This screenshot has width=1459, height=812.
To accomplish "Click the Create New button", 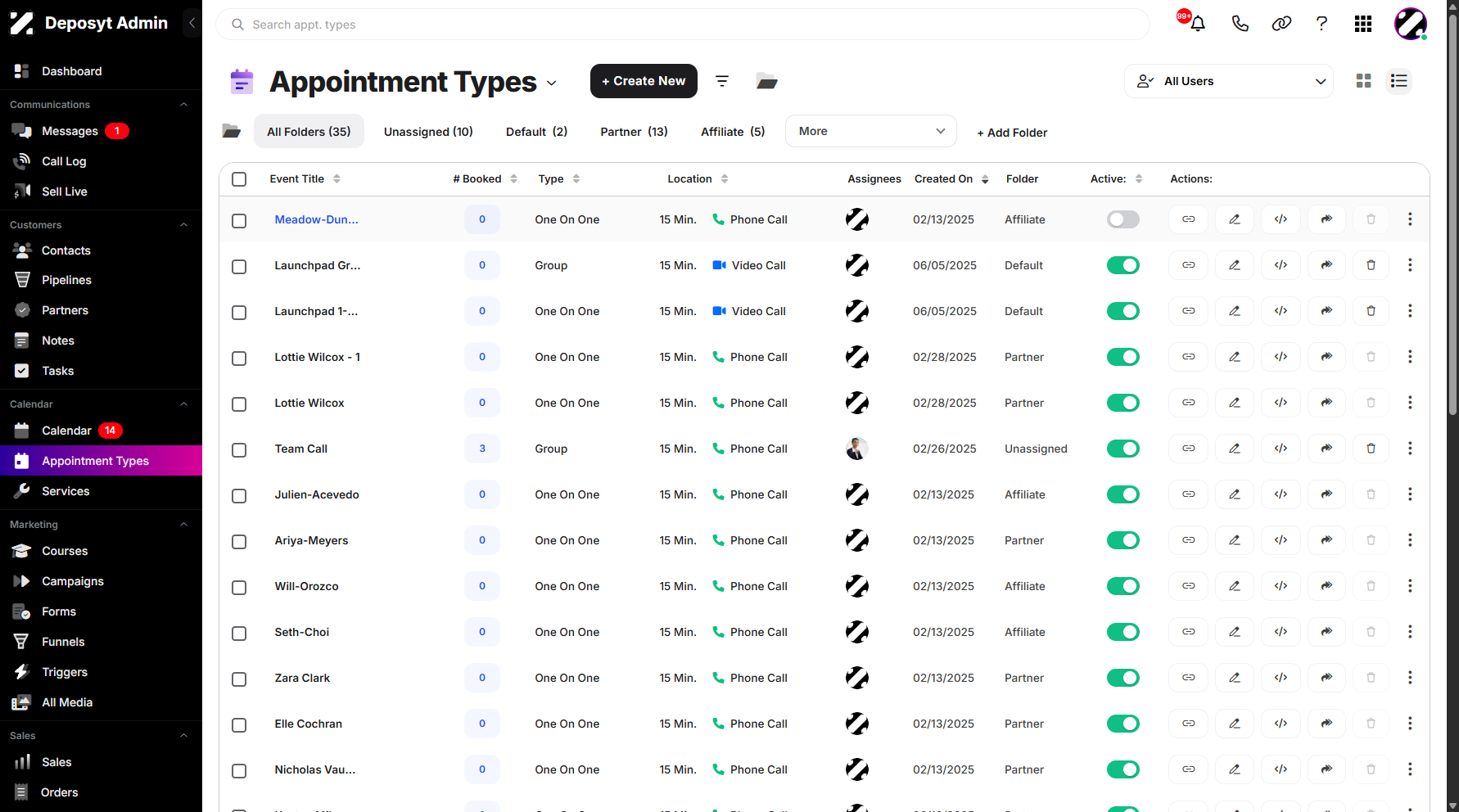I will pyautogui.click(x=644, y=81).
